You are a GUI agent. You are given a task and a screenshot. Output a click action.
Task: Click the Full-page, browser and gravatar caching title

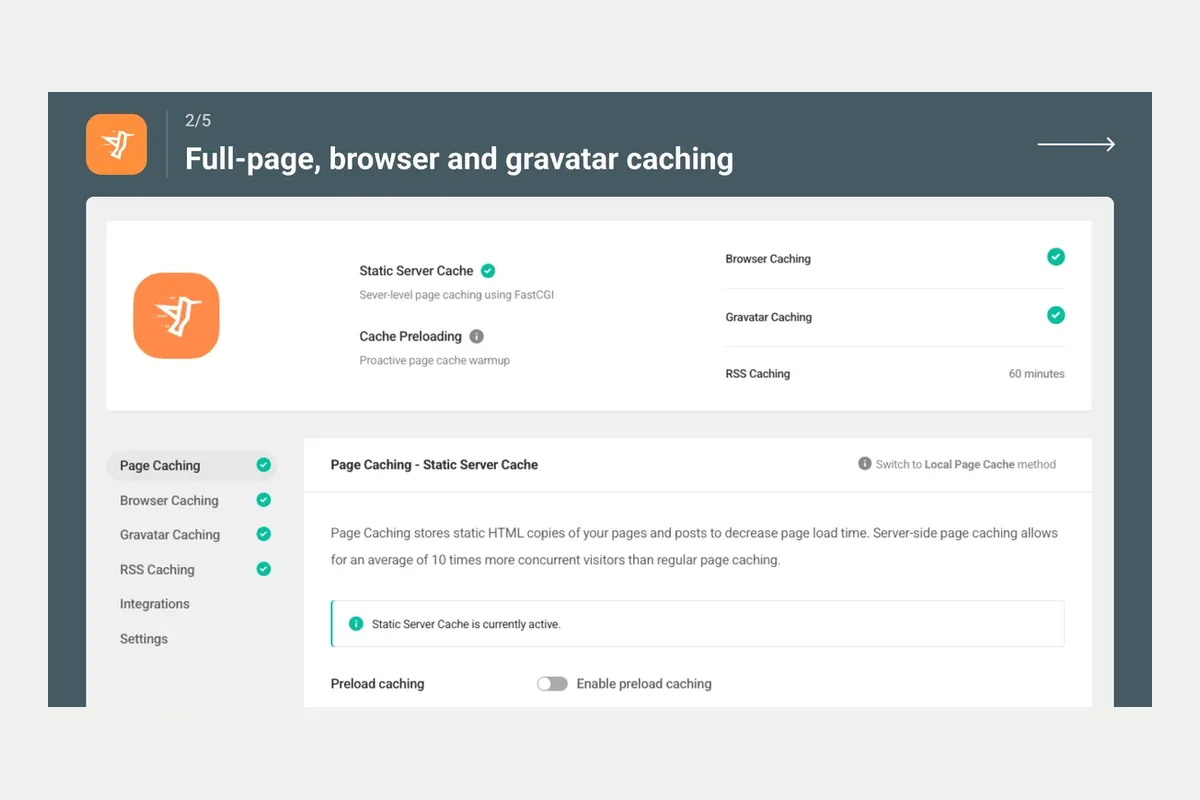(459, 159)
